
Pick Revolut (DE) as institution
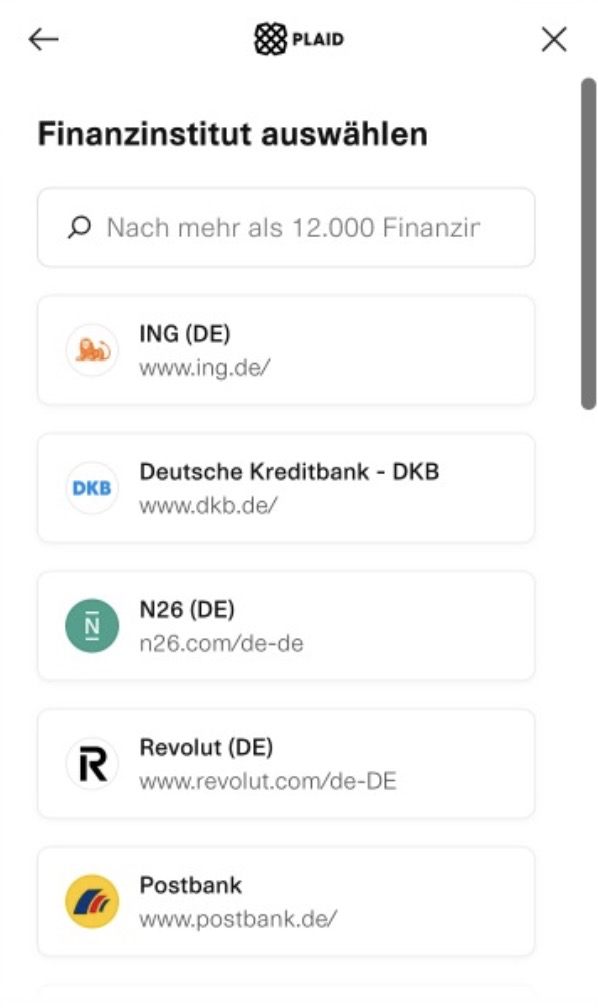[x=286, y=764]
